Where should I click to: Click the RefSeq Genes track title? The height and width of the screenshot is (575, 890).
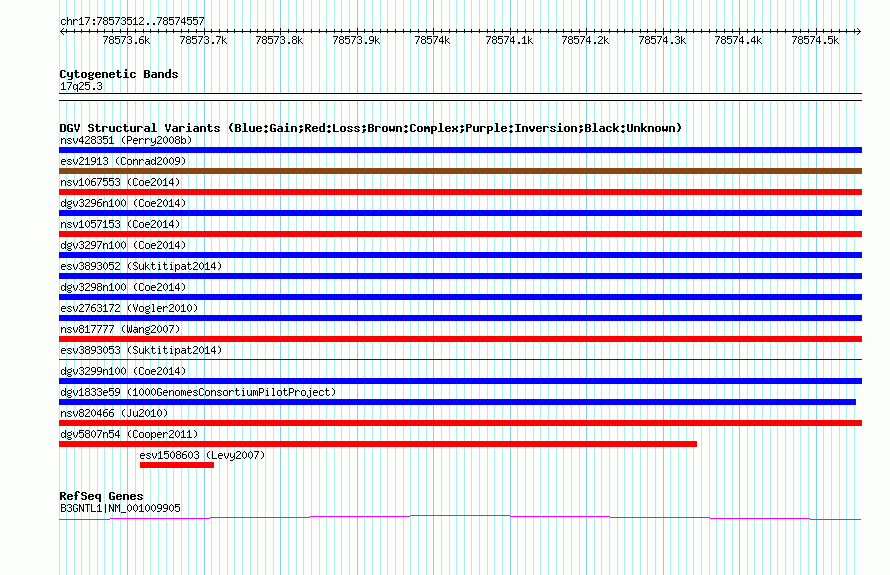101,496
